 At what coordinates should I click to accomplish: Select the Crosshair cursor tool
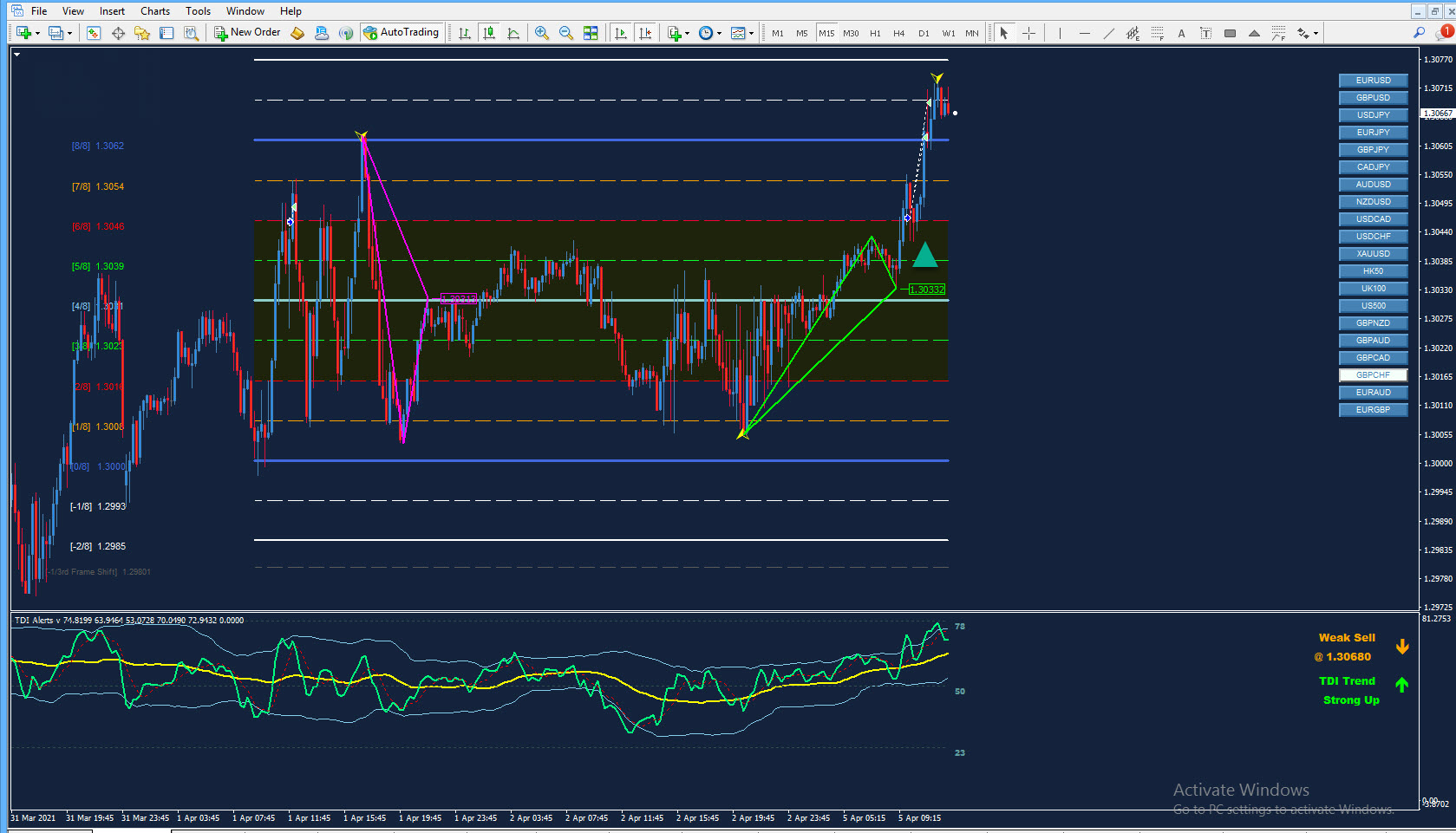[1028, 33]
